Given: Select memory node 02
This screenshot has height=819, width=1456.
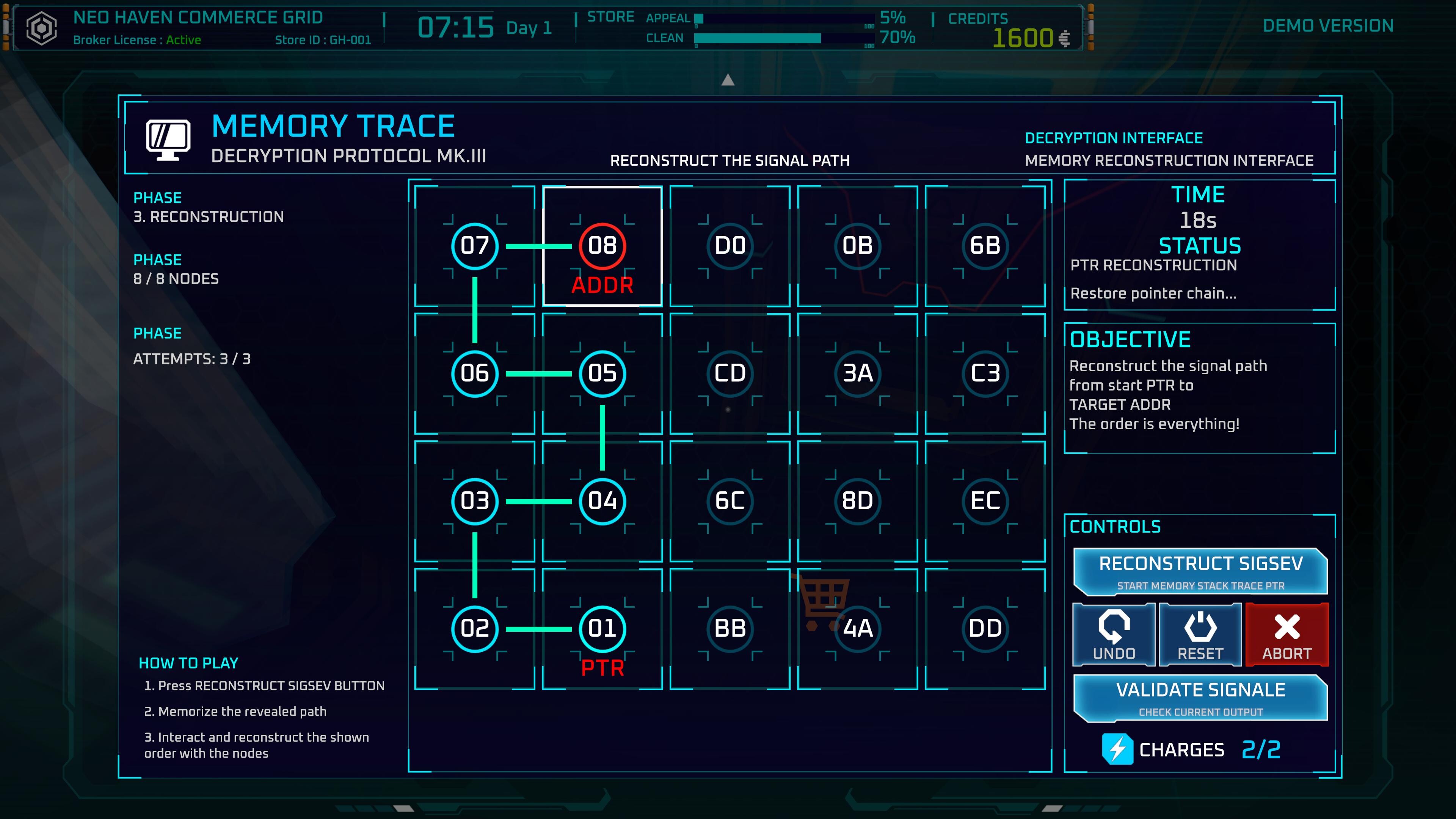Looking at the screenshot, I should [x=475, y=629].
